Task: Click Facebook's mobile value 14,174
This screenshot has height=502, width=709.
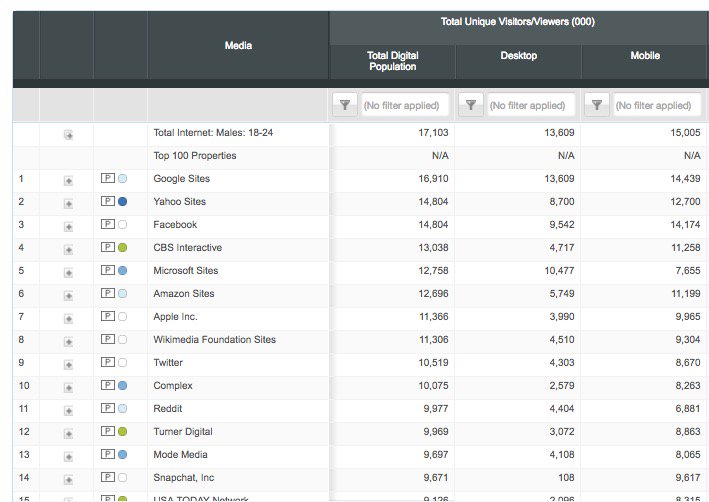Action: click(685, 225)
